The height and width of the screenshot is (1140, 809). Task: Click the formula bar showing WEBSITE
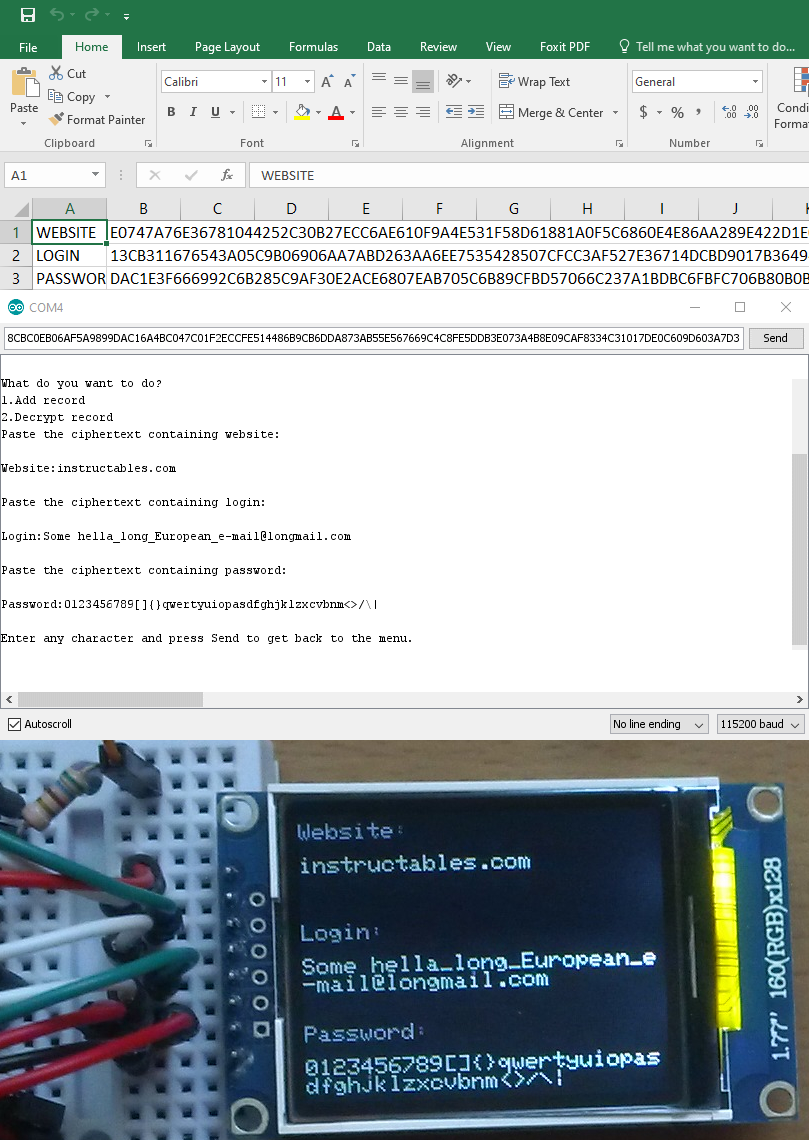click(529, 175)
